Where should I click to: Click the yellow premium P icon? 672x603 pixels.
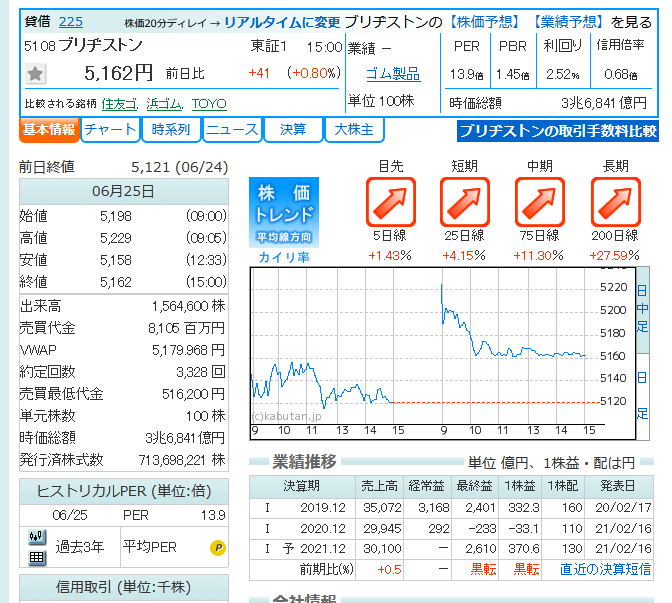(x=218, y=547)
